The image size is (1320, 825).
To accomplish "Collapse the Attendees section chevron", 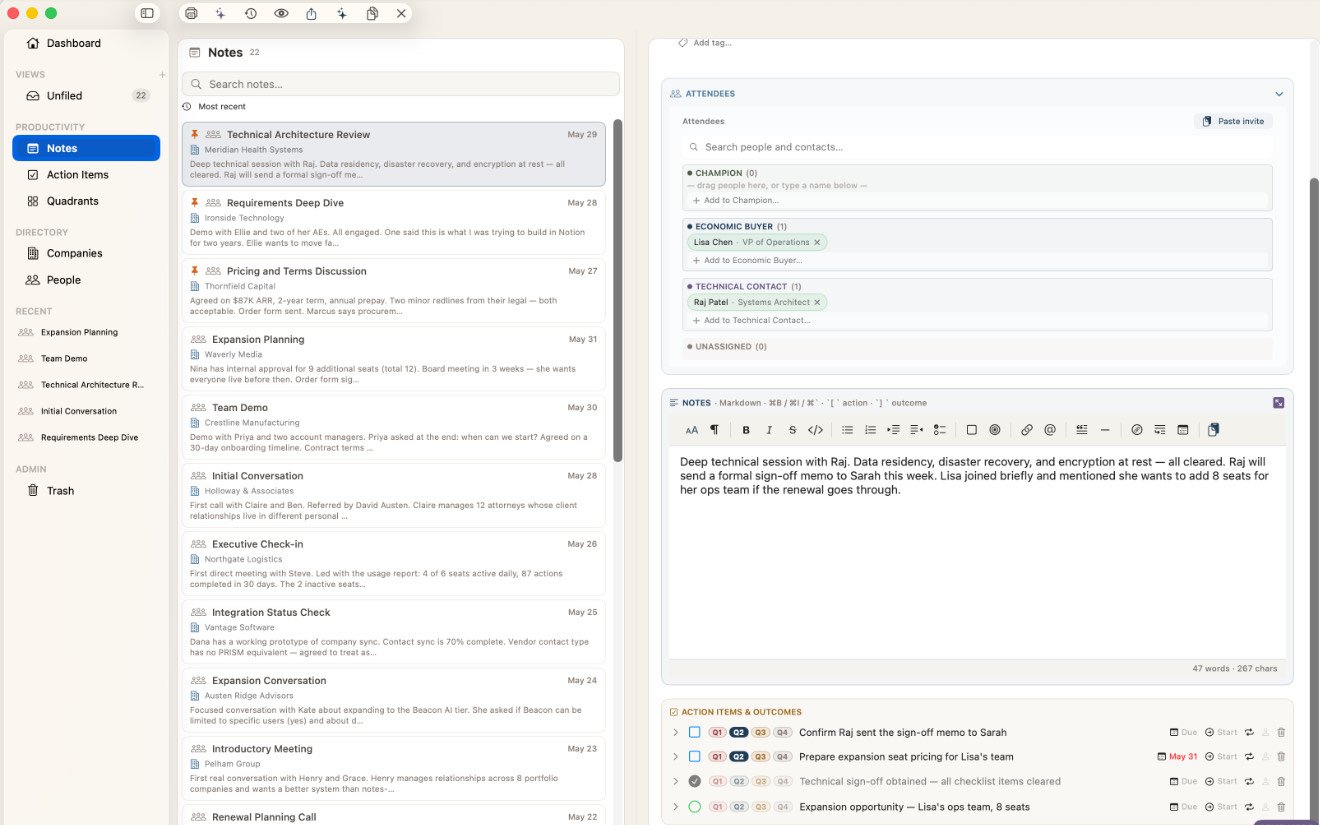I will (1278, 94).
